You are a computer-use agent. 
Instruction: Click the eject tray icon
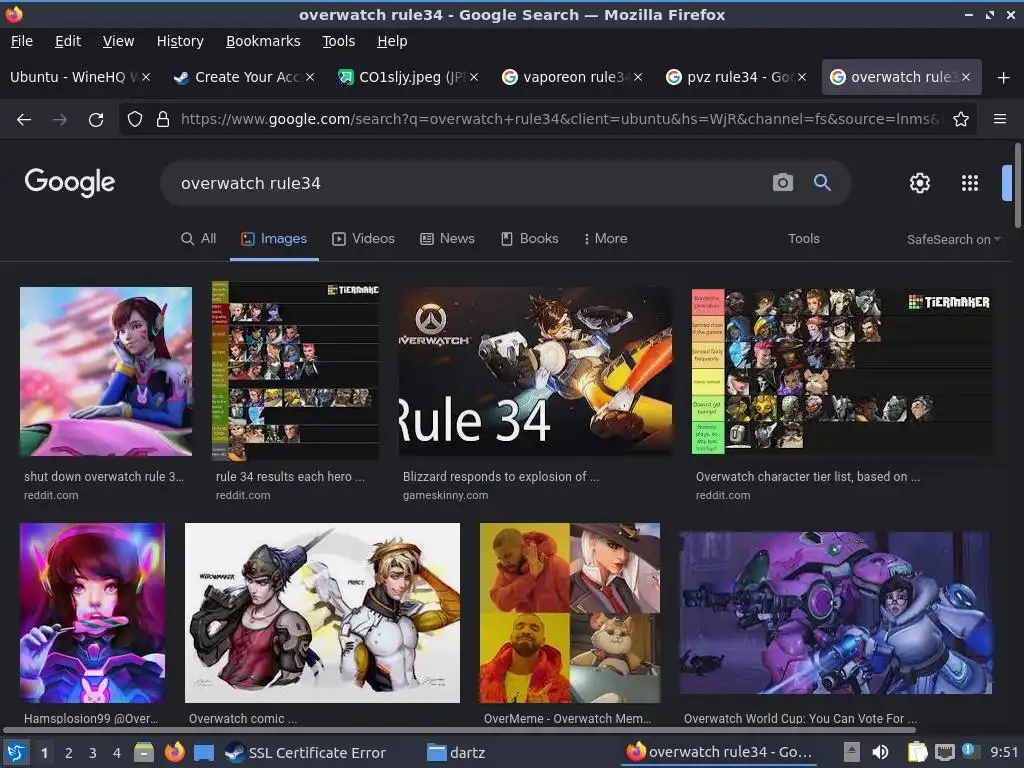pyautogui.click(x=852, y=752)
